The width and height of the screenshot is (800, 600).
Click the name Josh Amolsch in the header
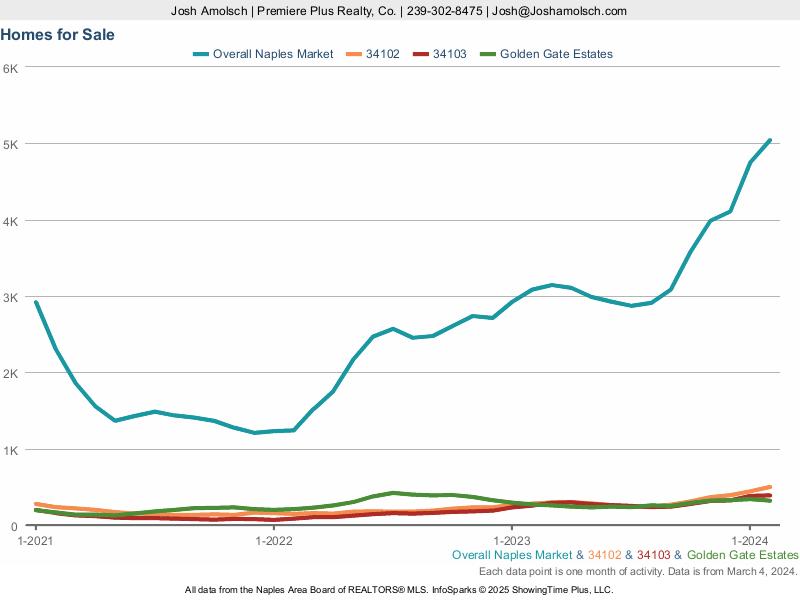tap(209, 11)
